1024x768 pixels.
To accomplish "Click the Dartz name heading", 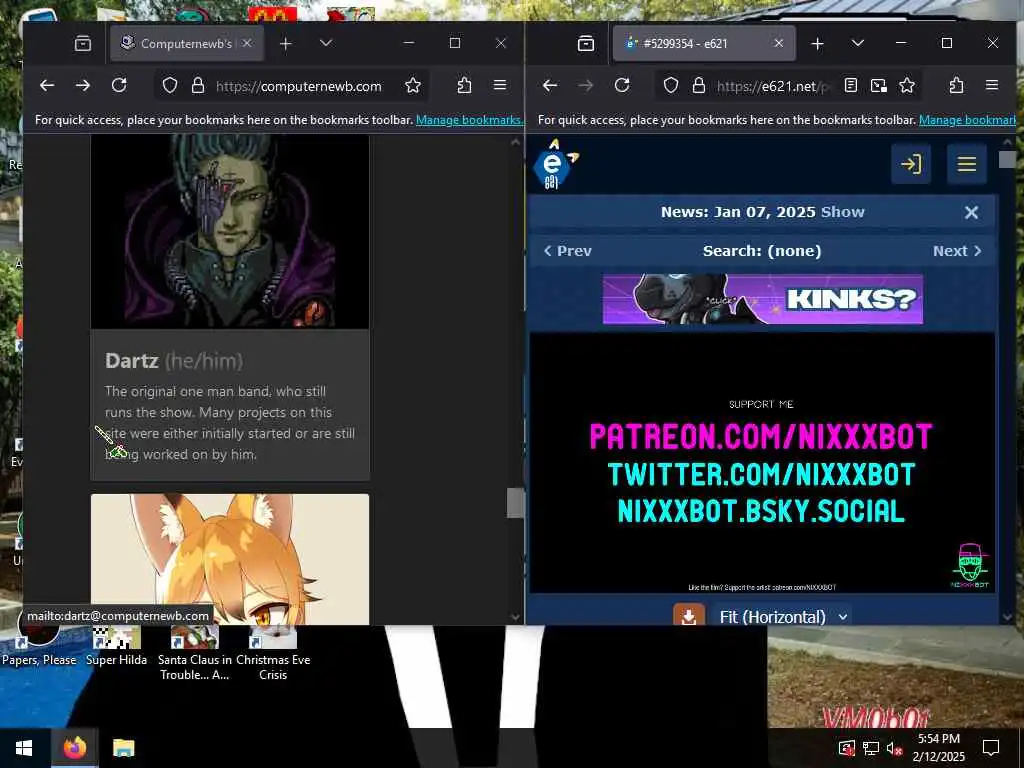I will click(x=131, y=360).
